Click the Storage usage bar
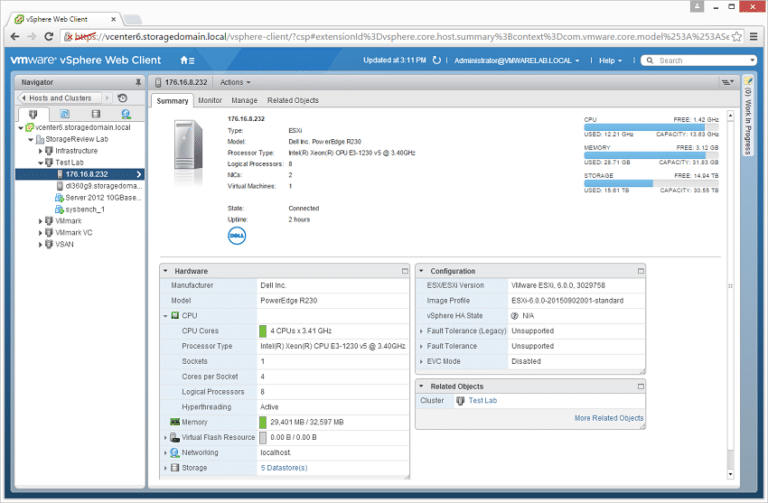The height and width of the screenshot is (503, 768). 651,183
